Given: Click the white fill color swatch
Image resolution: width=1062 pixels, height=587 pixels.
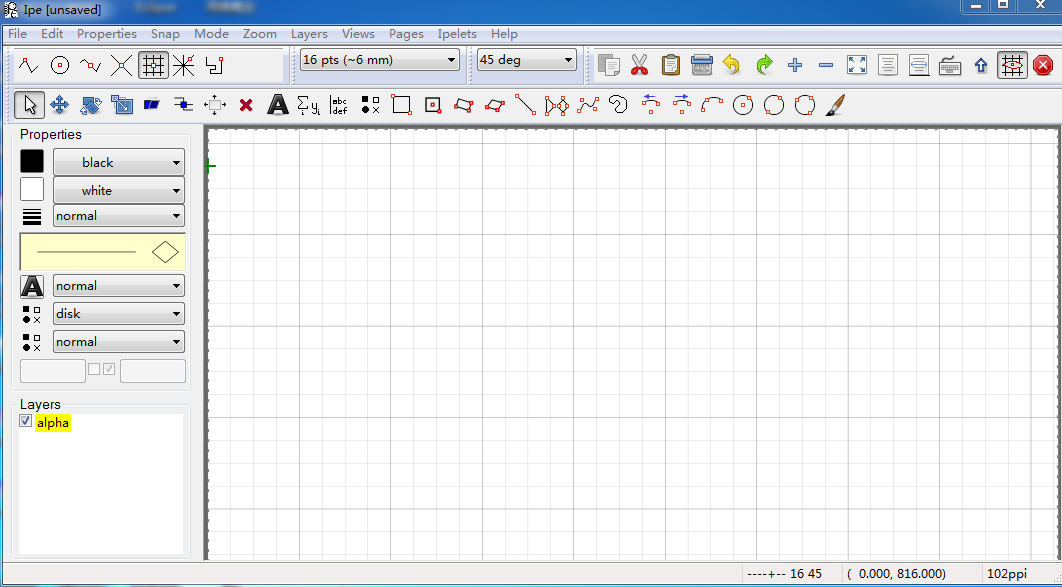Looking at the screenshot, I should click(32, 190).
